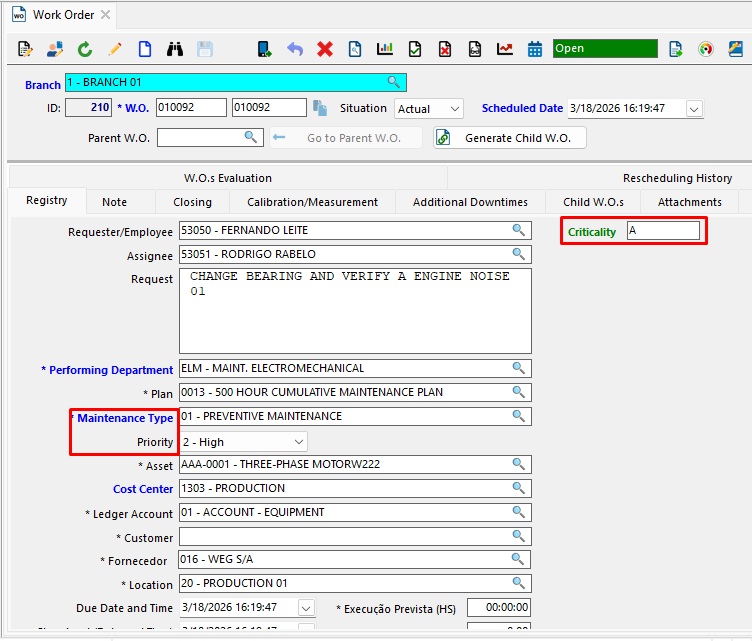Open the Scheduled Date picker dropdown
The height and width of the screenshot is (641, 752).
click(x=694, y=108)
